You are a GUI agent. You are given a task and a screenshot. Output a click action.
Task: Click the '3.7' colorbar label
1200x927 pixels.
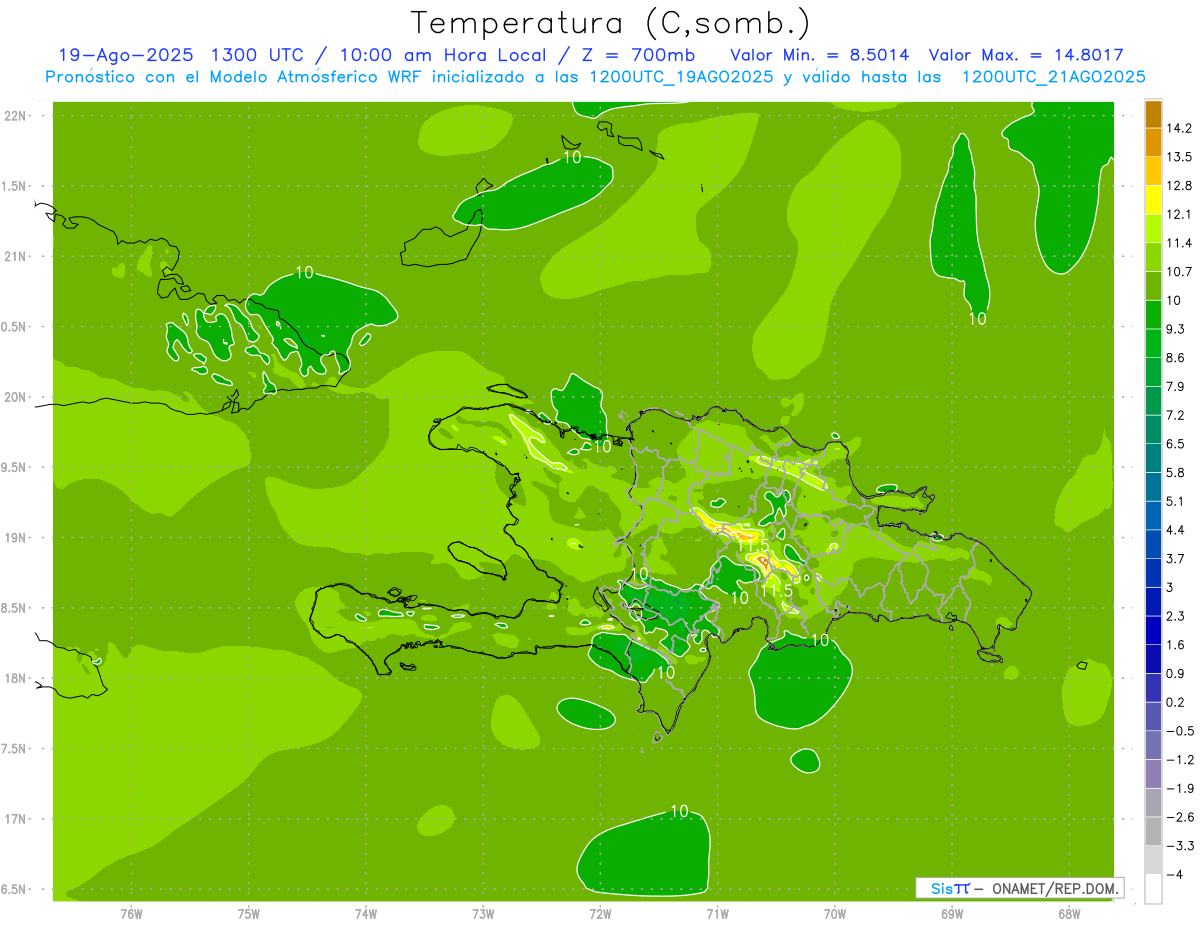[x=1176, y=559]
